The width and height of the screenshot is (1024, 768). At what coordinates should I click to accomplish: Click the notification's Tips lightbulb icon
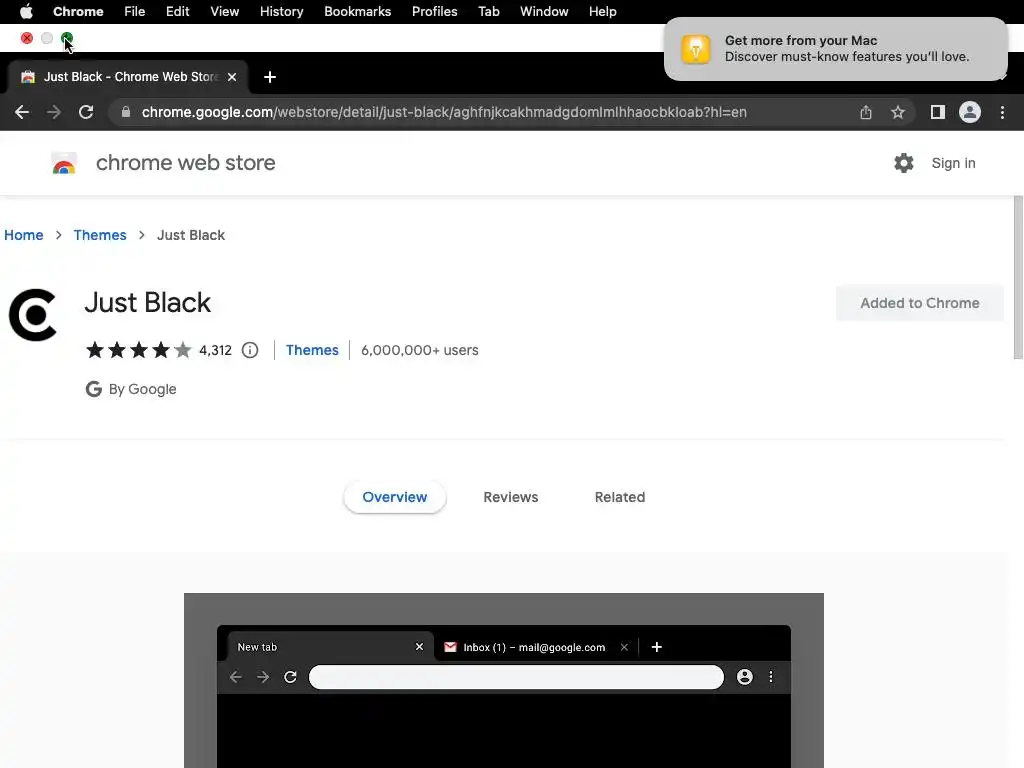coord(696,50)
